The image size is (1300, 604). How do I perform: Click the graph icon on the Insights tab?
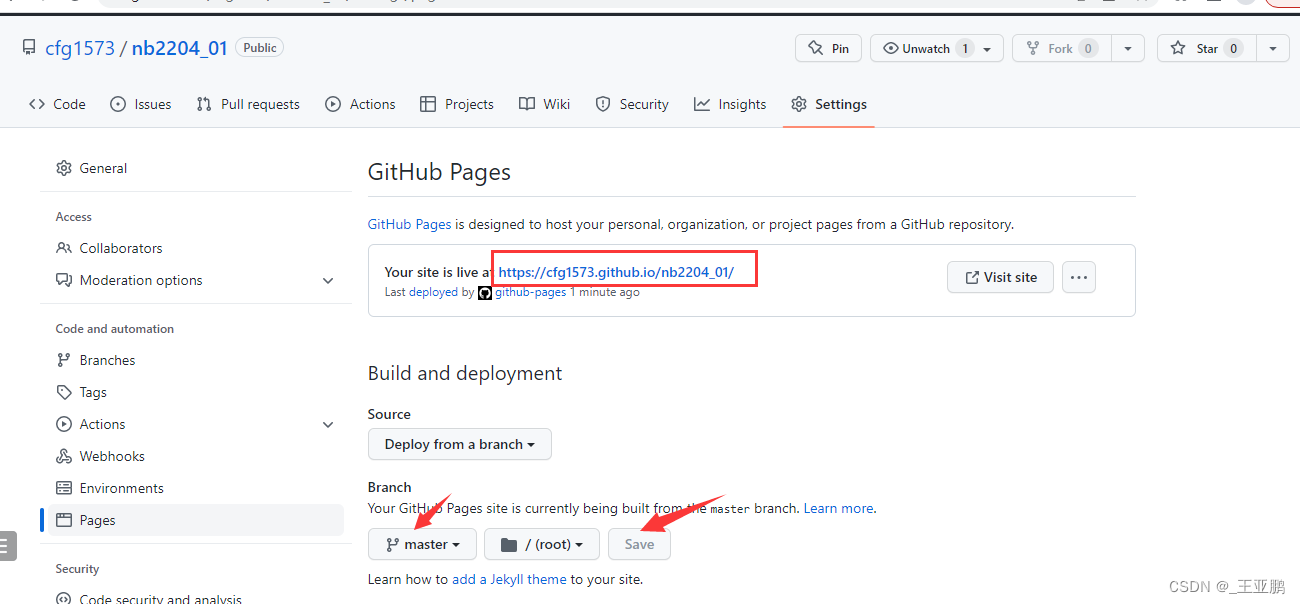tap(702, 104)
